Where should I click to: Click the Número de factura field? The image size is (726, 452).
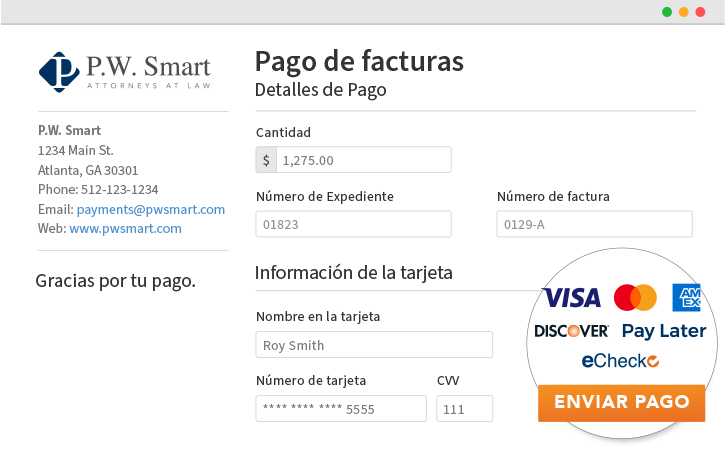point(594,224)
